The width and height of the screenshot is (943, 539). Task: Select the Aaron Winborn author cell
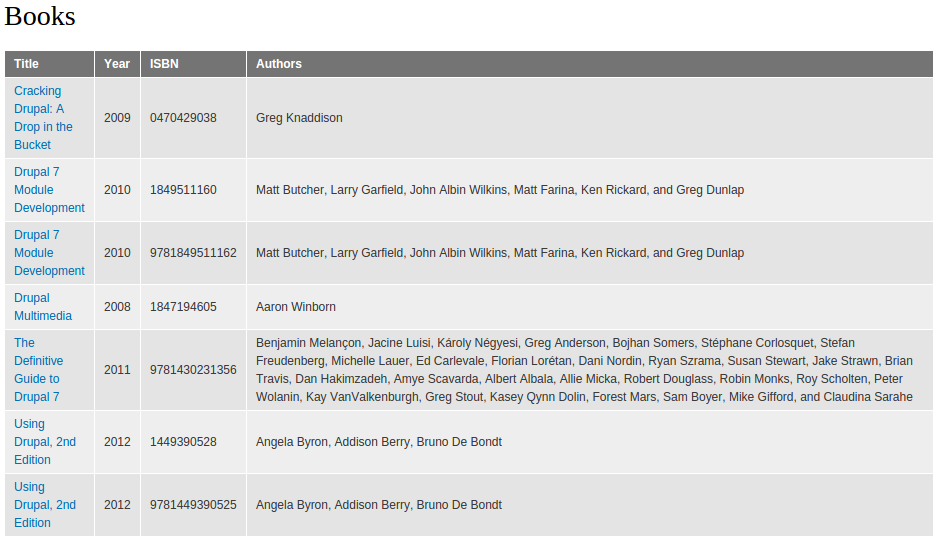coord(589,307)
